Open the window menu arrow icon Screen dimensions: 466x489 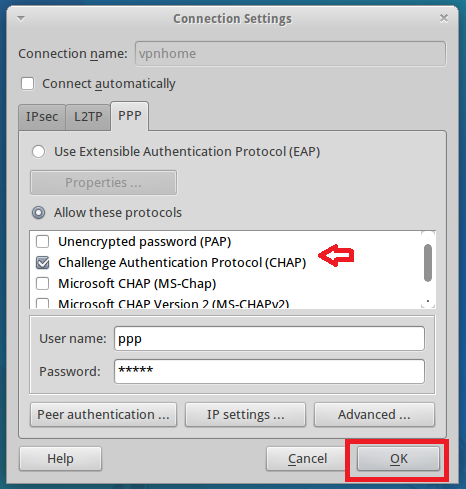(21, 19)
